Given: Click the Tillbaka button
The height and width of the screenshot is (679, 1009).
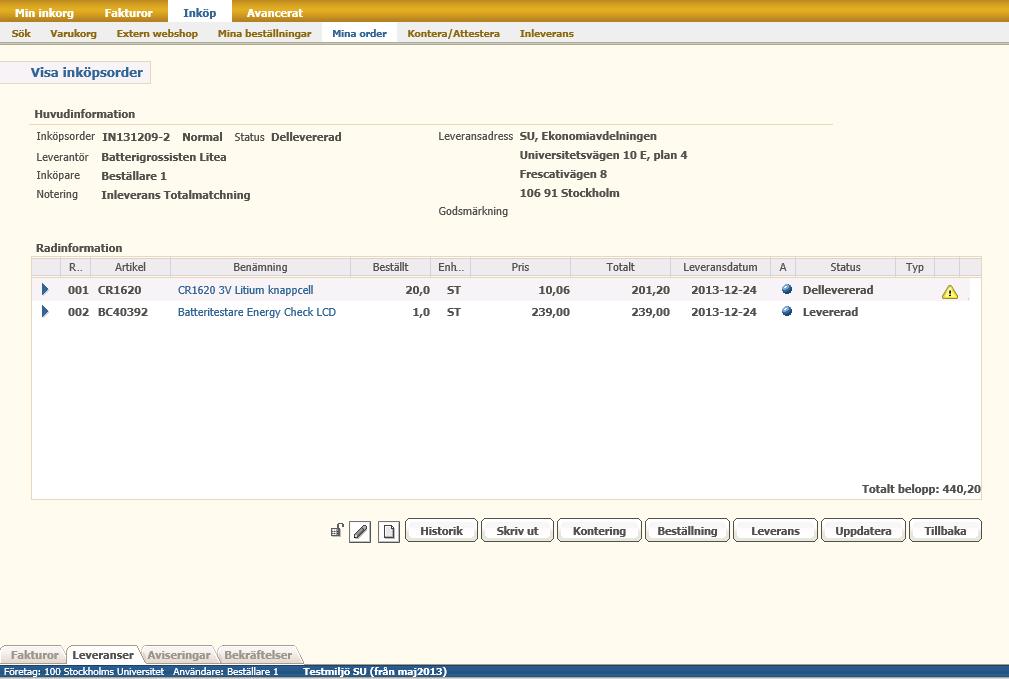Looking at the screenshot, I should (x=945, y=531).
